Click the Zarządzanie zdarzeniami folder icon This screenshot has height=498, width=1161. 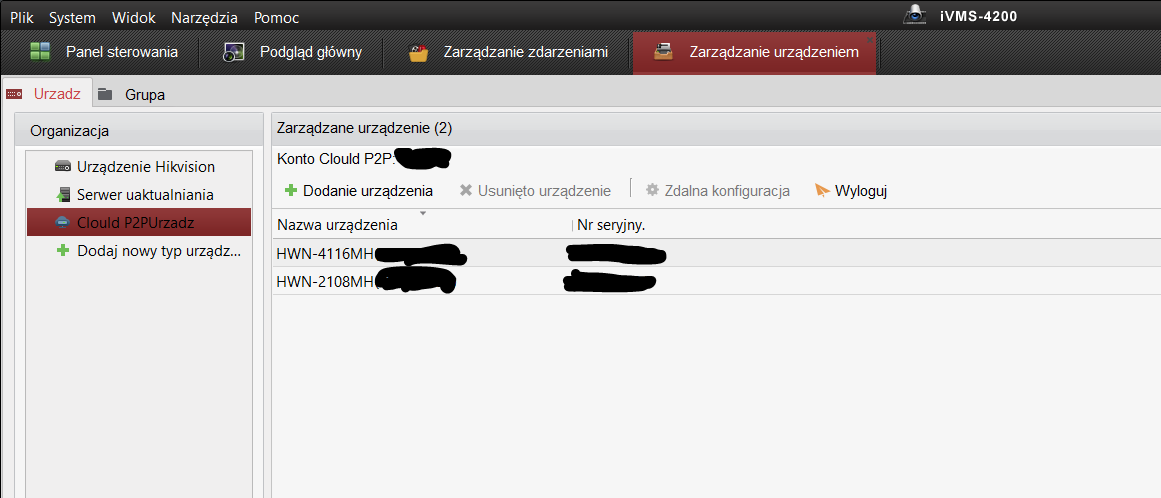click(x=419, y=53)
